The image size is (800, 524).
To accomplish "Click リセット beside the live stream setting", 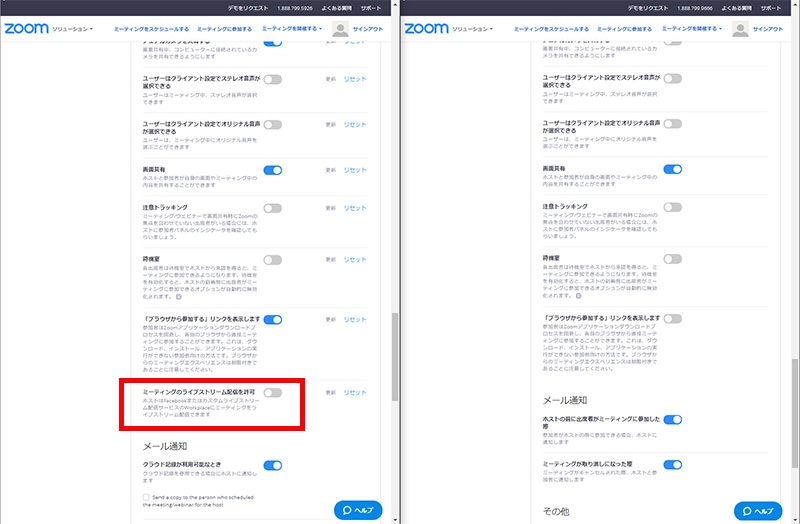I will pos(355,393).
